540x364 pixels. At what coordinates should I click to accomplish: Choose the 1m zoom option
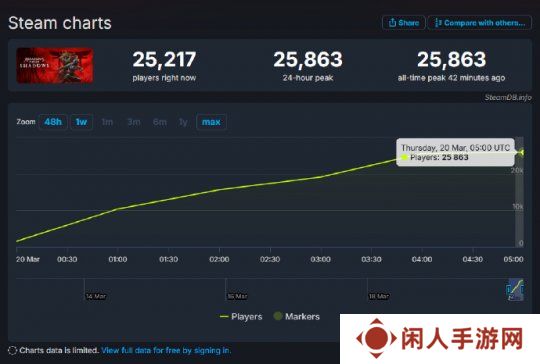coord(107,122)
